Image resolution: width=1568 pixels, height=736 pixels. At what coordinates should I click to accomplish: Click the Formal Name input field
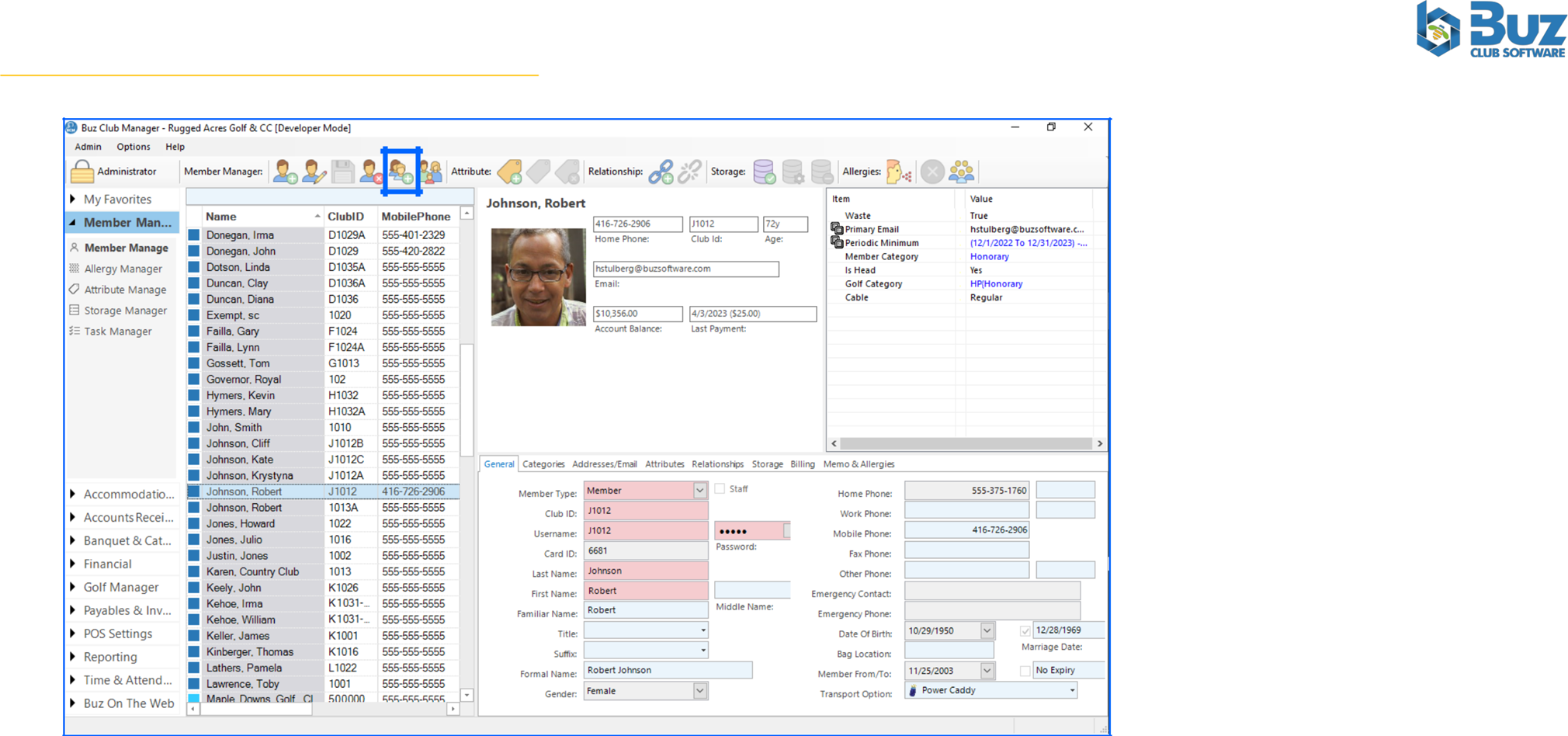668,670
